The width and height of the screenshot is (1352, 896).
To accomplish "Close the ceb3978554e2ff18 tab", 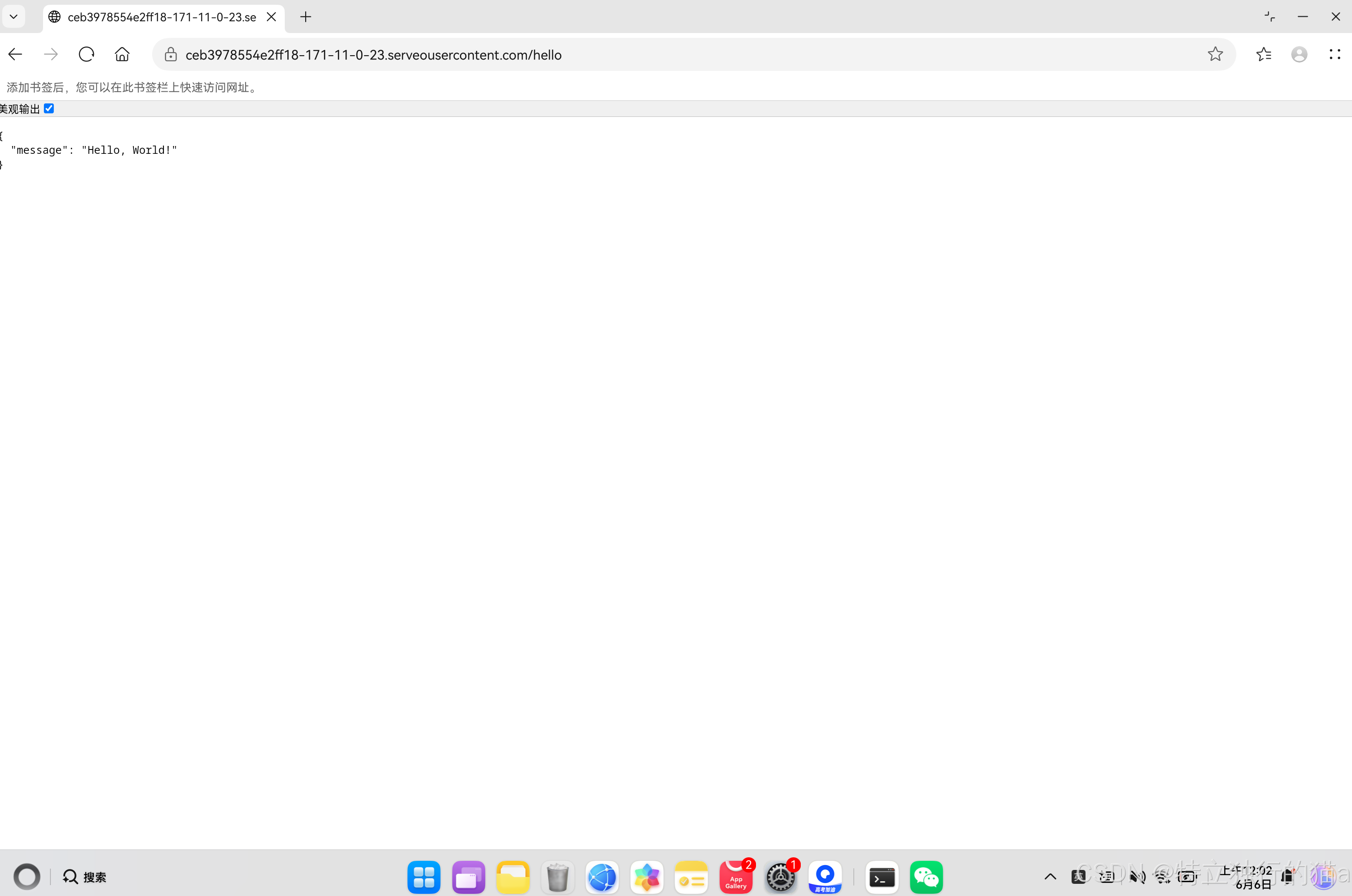I will coord(272,17).
